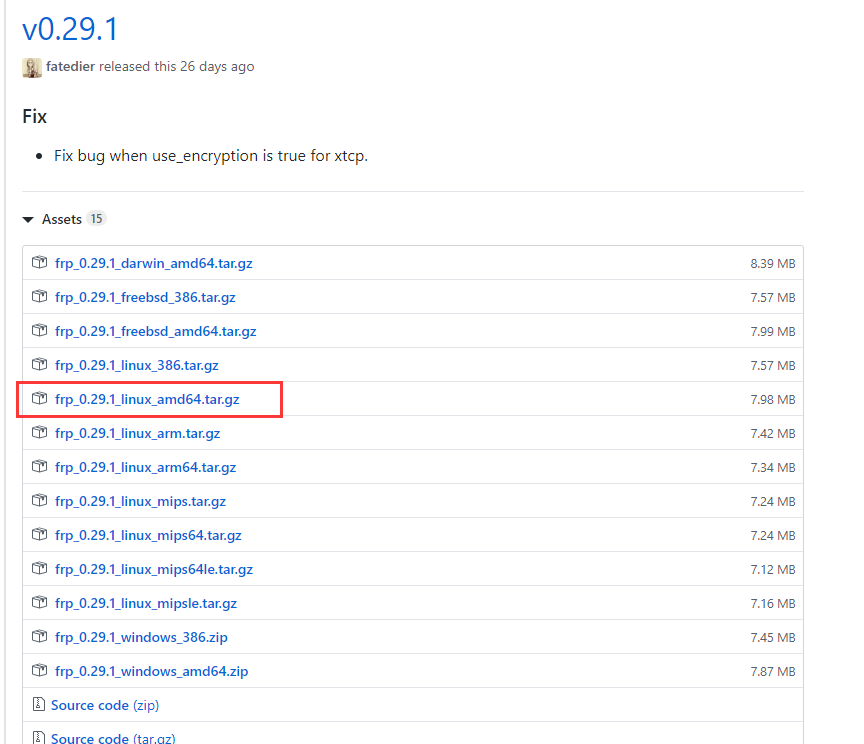Click package icon beside linux_arm.tar.gz asset
The width and height of the screenshot is (864, 744).
tap(40, 433)
